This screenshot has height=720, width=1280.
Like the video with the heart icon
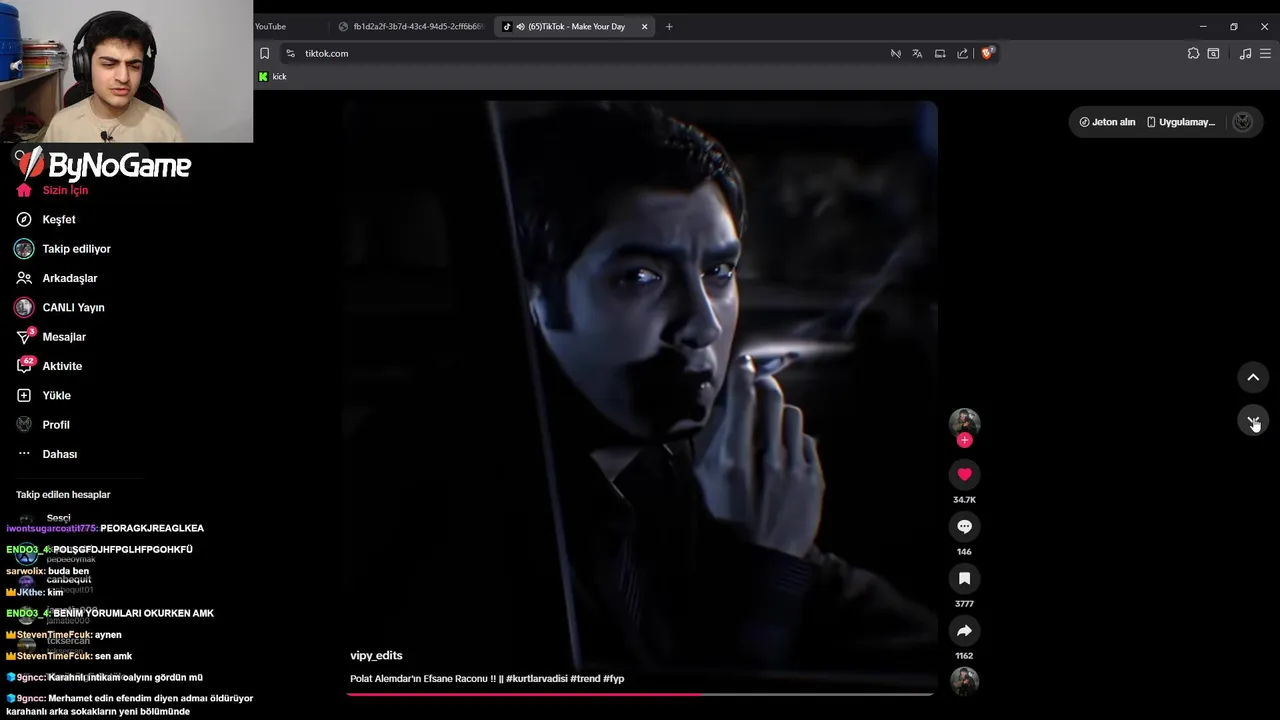pos(964,474)
